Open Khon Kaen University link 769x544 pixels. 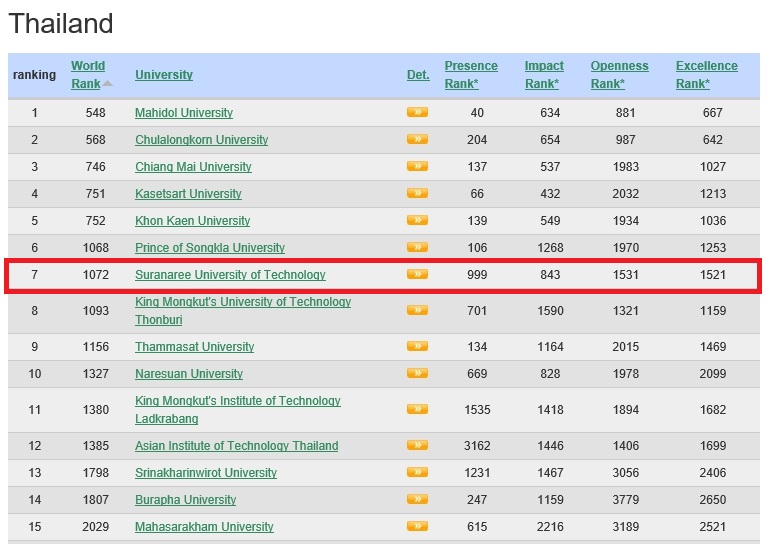[193, 221]
